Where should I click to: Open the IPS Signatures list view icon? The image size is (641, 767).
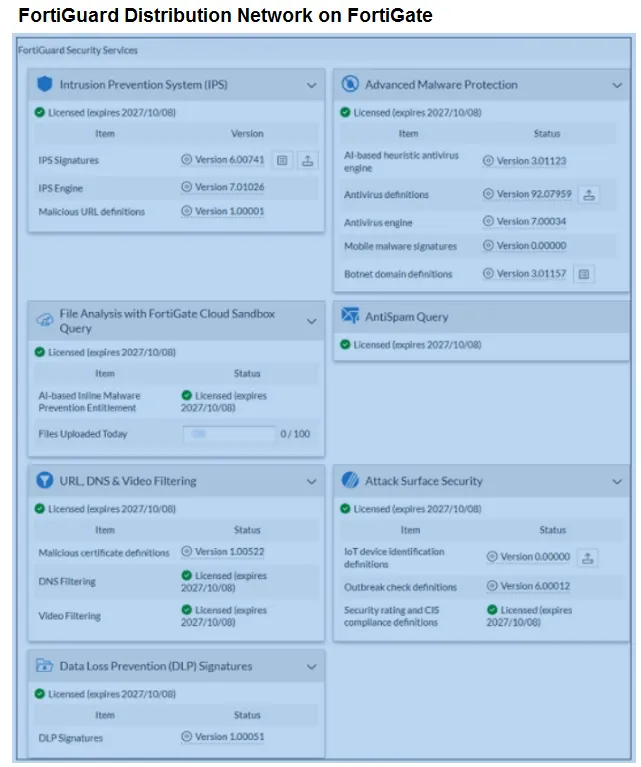coord(282,160)
